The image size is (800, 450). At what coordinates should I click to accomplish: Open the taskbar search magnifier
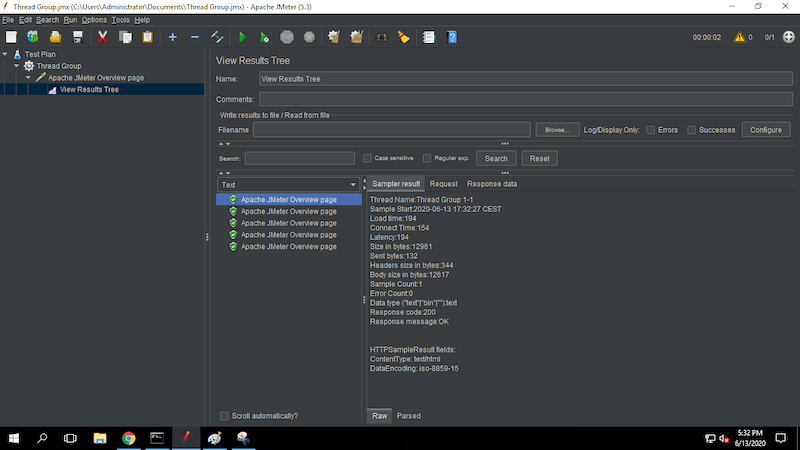tap(42, 438)
